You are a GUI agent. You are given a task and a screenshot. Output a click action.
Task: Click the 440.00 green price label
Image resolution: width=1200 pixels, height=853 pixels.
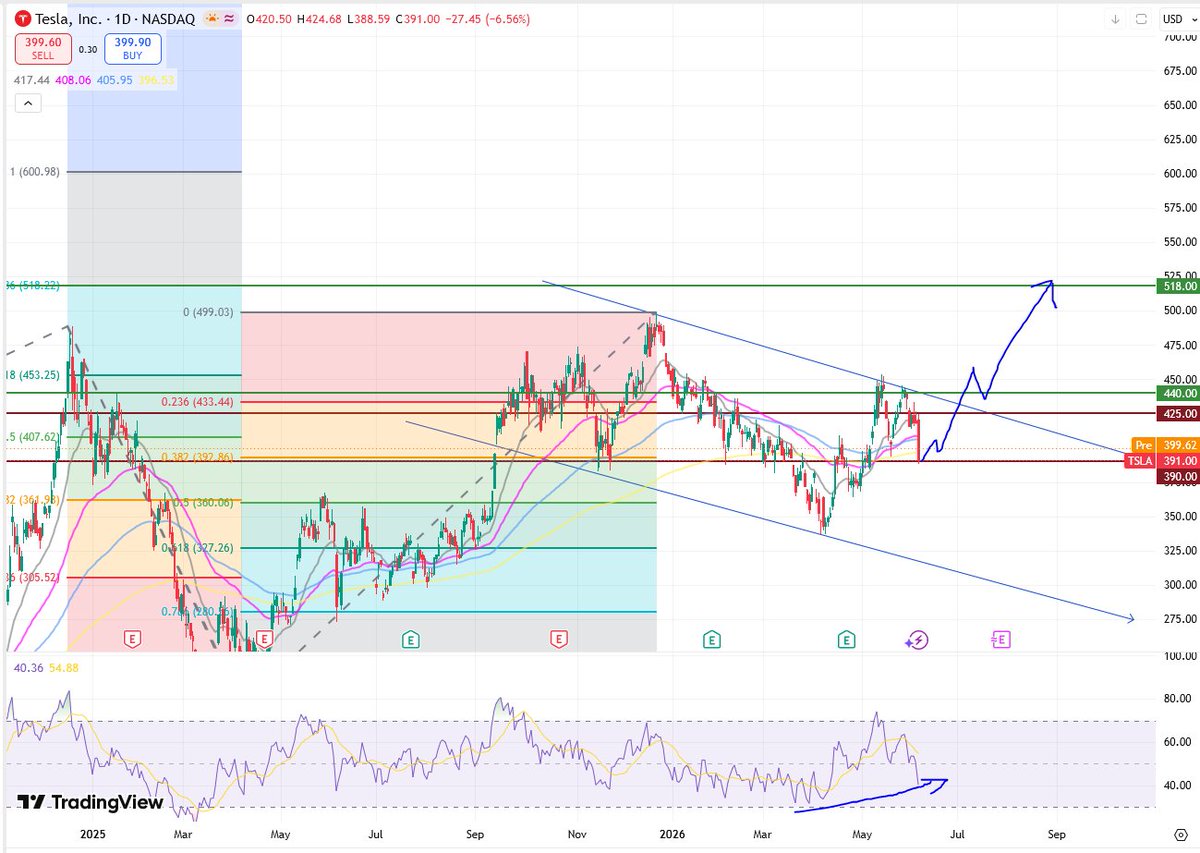(1178, 394)
